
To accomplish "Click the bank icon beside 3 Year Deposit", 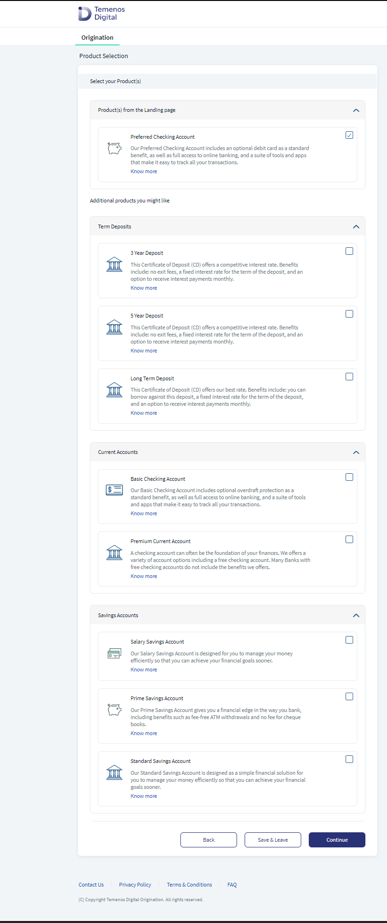I will point(114,264).
